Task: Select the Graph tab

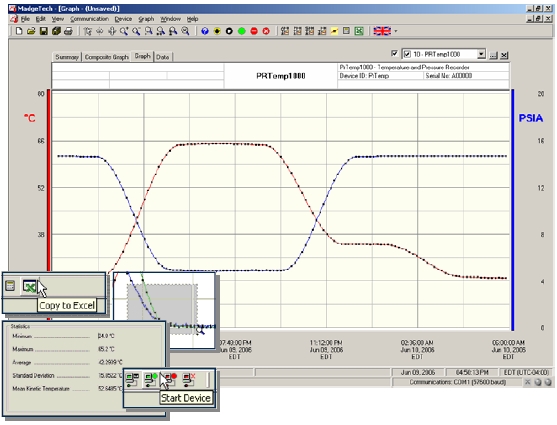Action: 142,56
